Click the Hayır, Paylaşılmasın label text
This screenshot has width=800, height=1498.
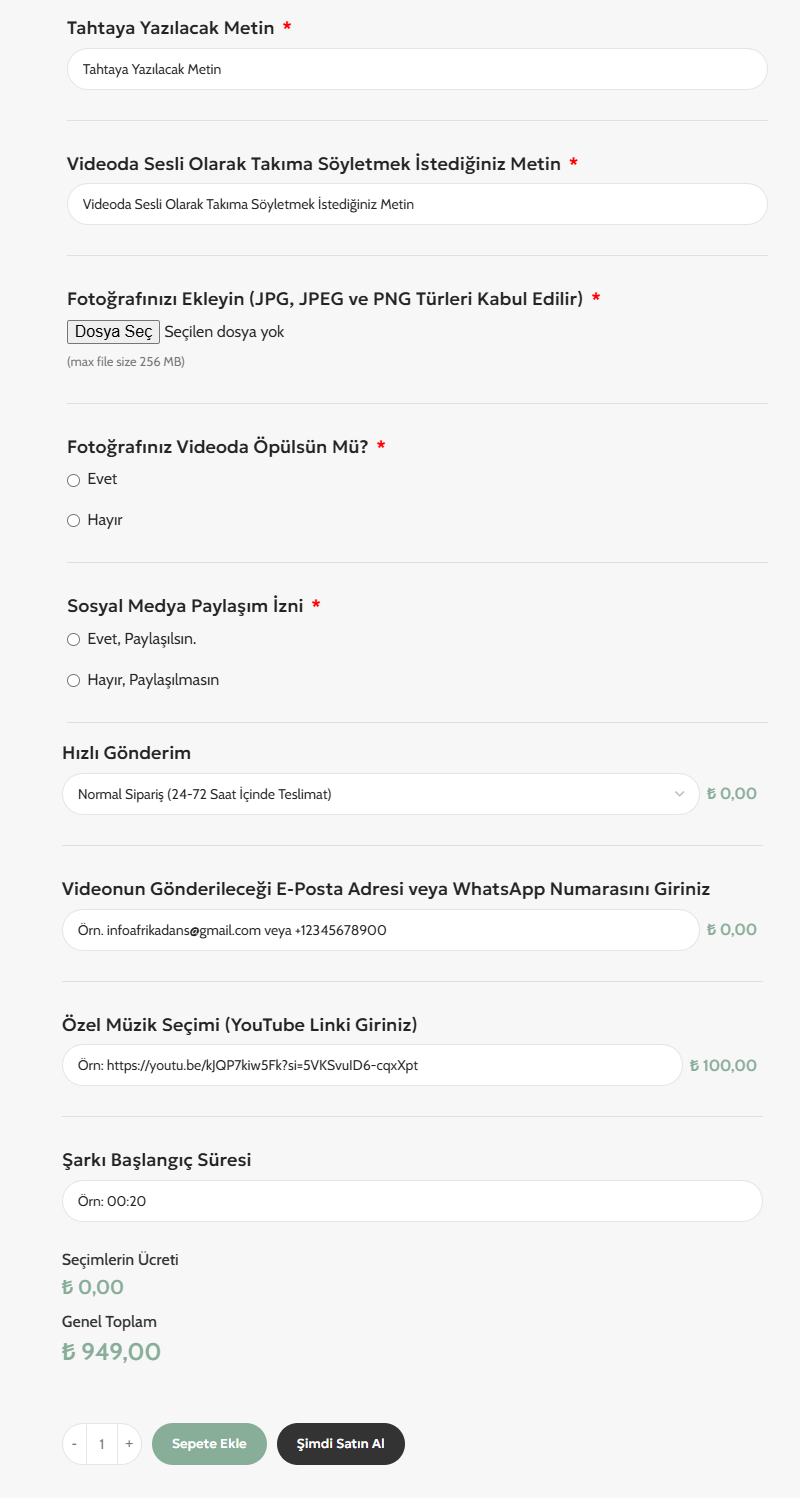[x=153, y=680]
